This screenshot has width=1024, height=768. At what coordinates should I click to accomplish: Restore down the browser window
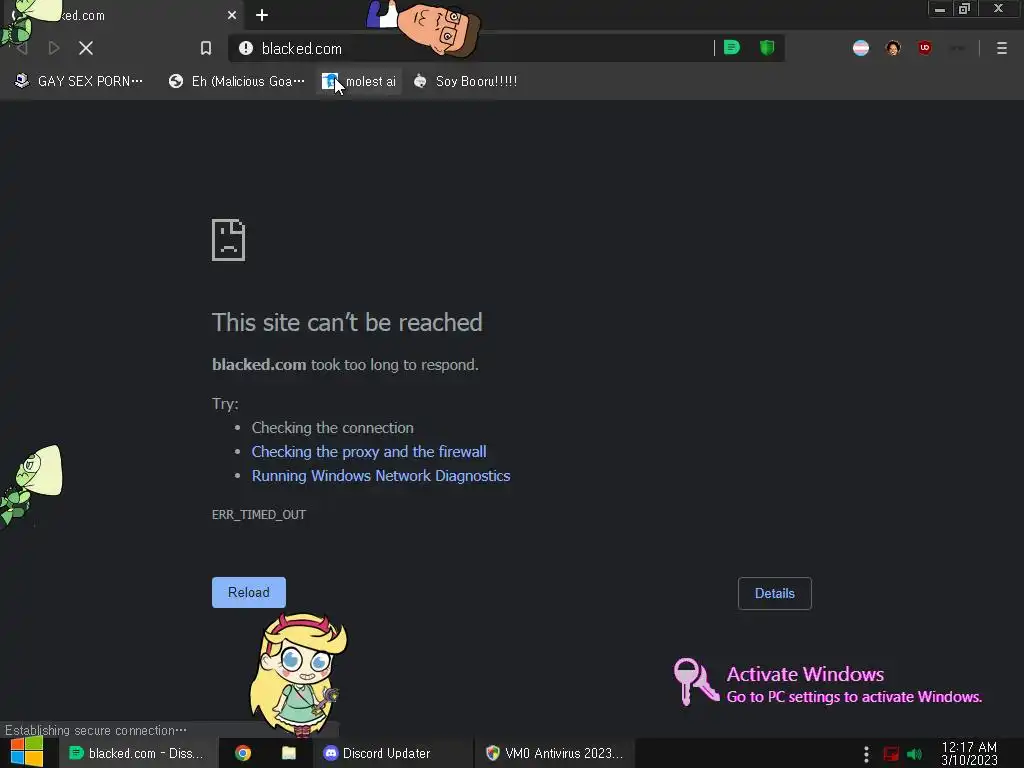point(964,9)
